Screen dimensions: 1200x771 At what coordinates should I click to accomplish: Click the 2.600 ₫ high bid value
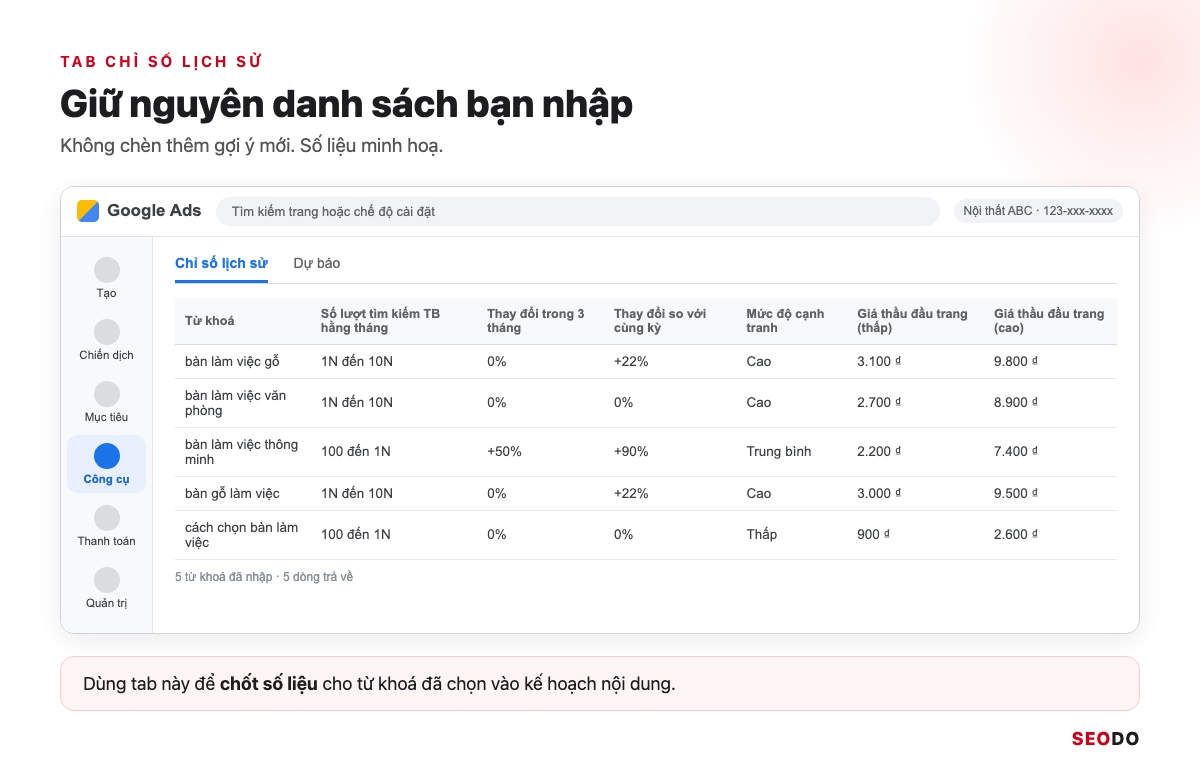coord(1016,535)
